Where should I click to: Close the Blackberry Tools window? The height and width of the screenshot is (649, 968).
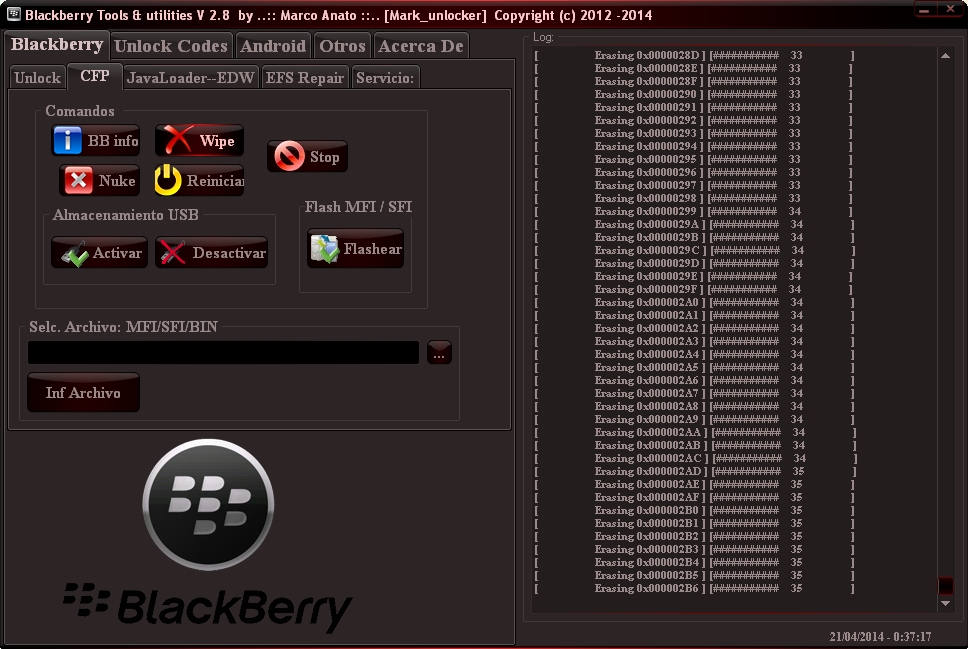click(x=951, y=9)
